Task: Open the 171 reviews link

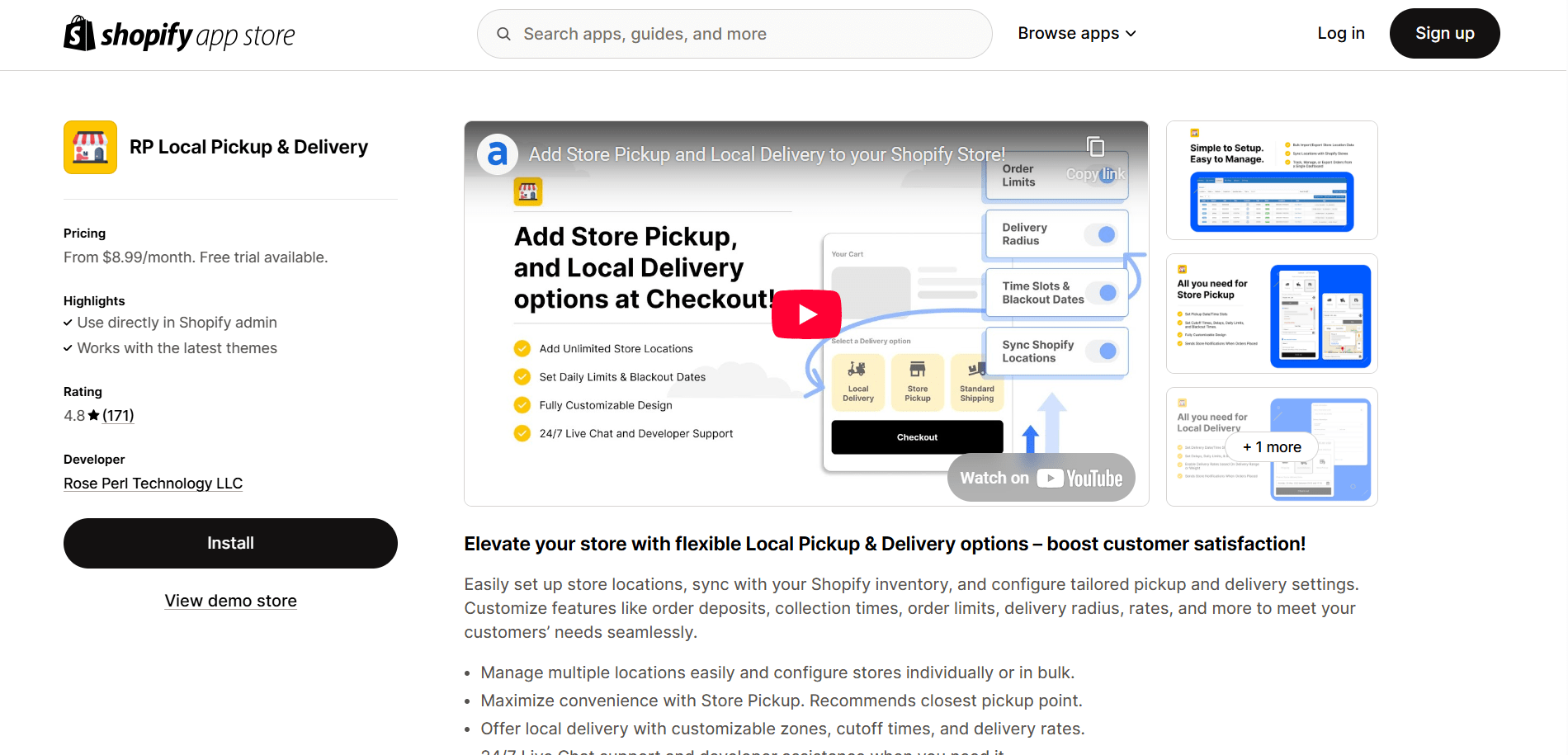Action: click(x=118, y=415)
